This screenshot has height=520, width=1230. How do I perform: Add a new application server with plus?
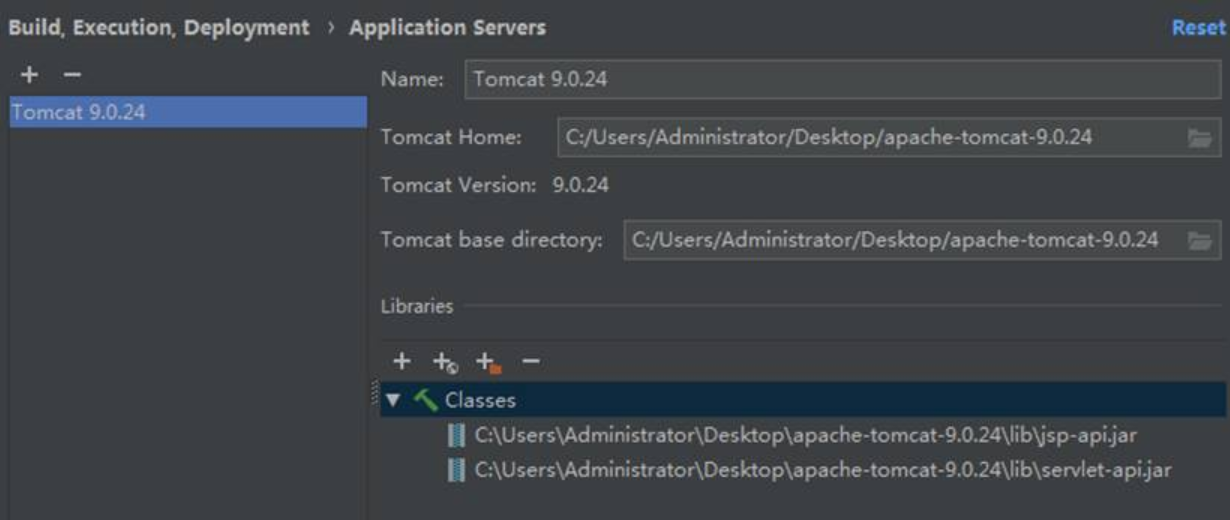[x=30, y=75]
